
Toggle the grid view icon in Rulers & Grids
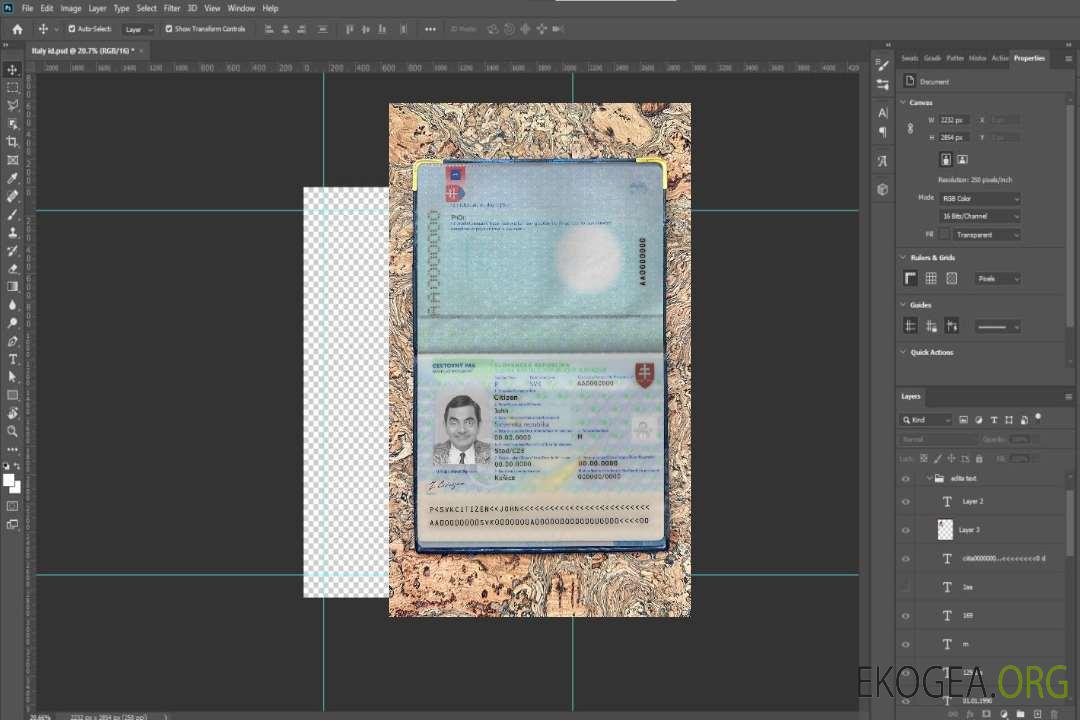[x=931, y=278]
